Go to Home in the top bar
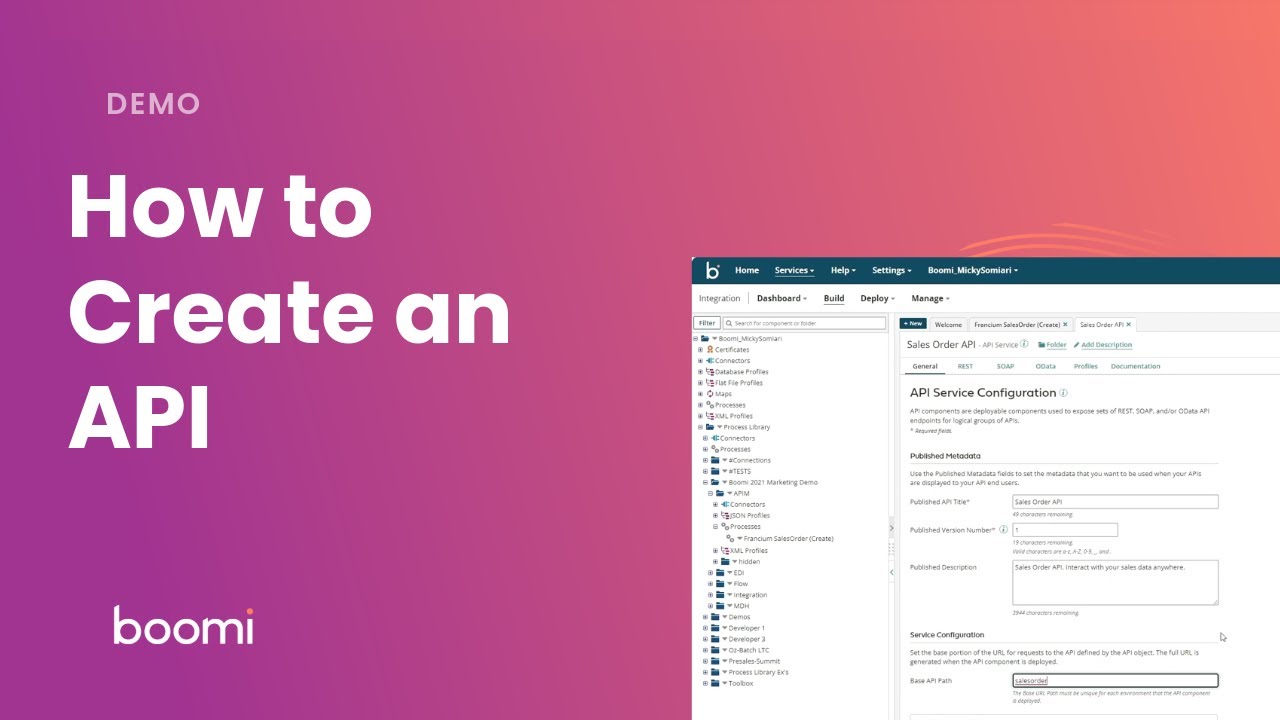1280x720 pixels. 747,270
